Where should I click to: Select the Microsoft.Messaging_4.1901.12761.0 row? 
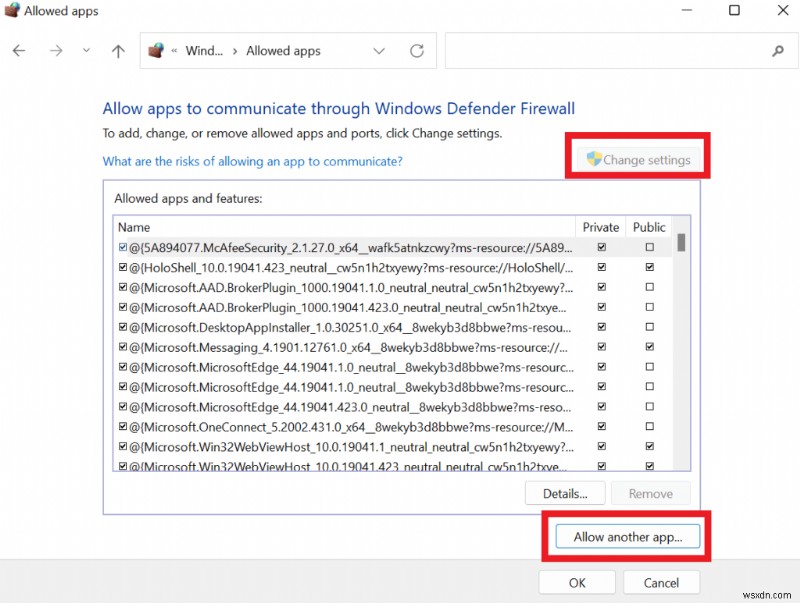[393, 347]
